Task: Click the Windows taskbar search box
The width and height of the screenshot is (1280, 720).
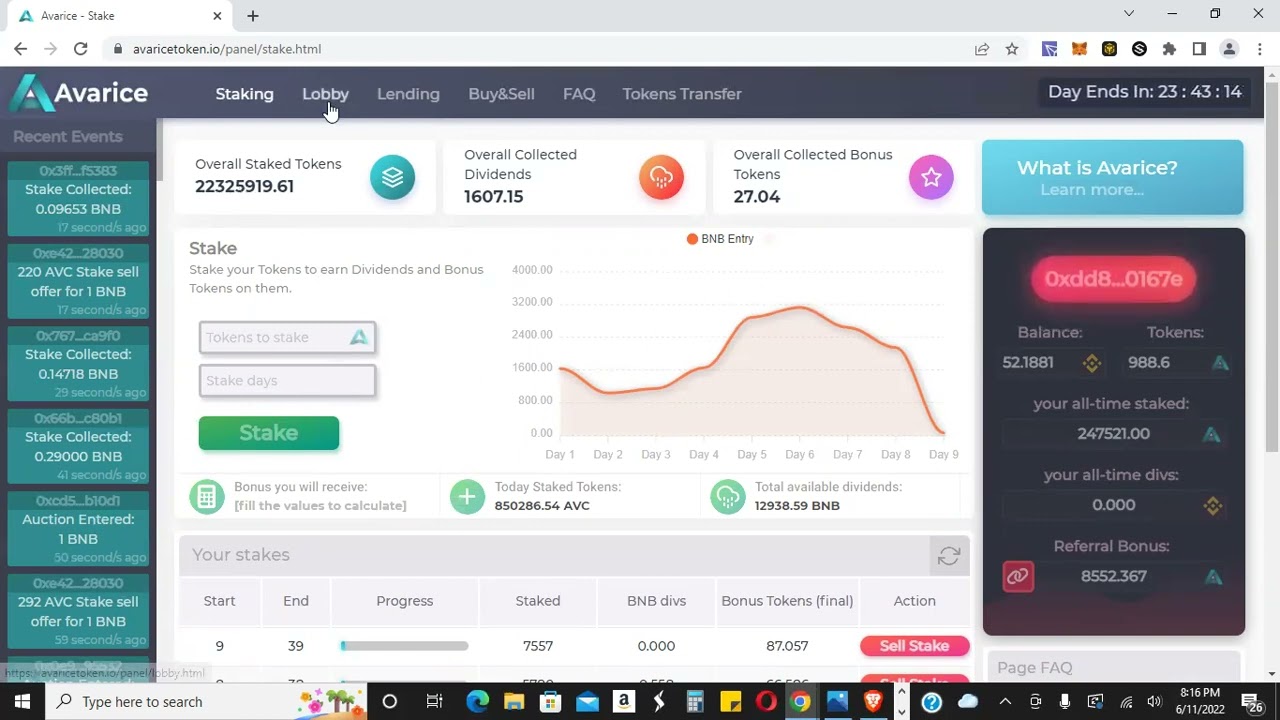Action: click(205, 701)
